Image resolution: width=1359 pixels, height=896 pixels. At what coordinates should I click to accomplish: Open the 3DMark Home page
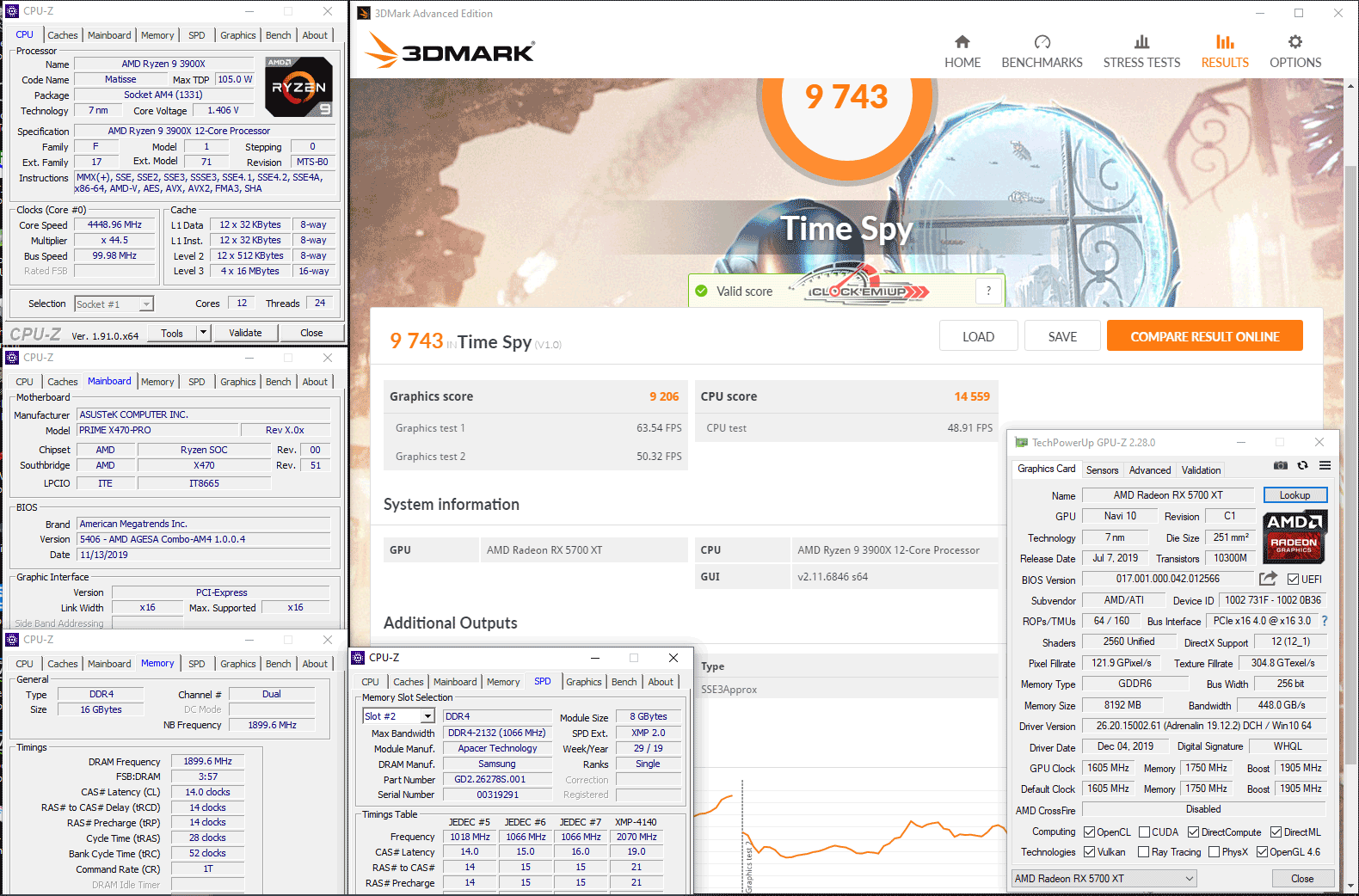[x=962, y=52]
